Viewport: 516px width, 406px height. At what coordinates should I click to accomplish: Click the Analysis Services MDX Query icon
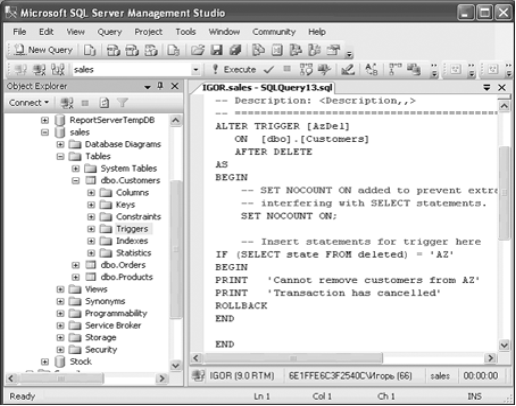tap(113, 50)
